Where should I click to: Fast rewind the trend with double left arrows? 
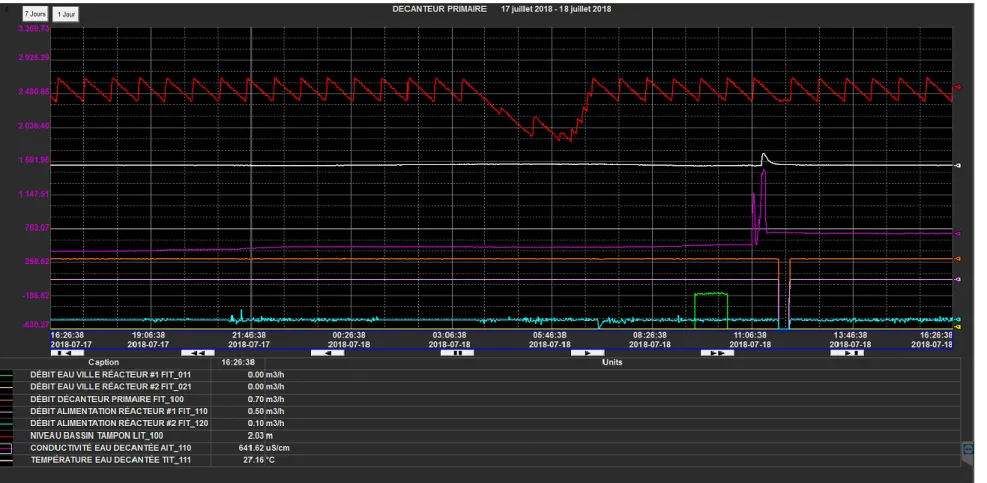pos(198,353)
